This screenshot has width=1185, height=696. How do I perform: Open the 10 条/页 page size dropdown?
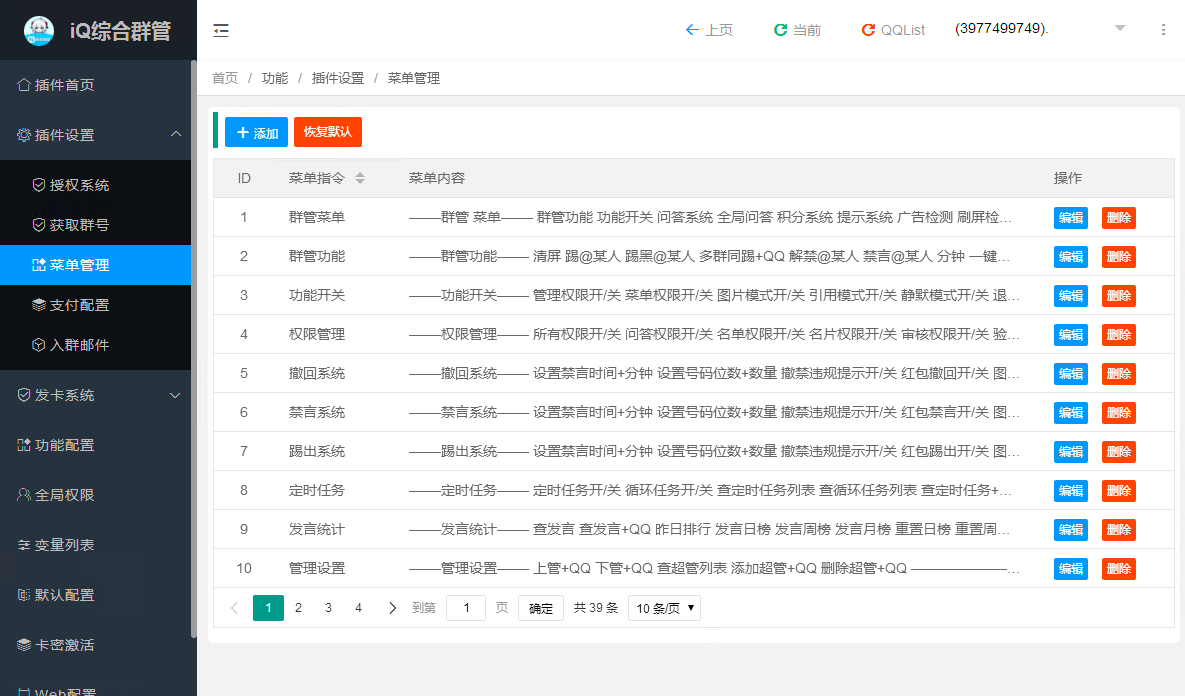click(664, 608)
